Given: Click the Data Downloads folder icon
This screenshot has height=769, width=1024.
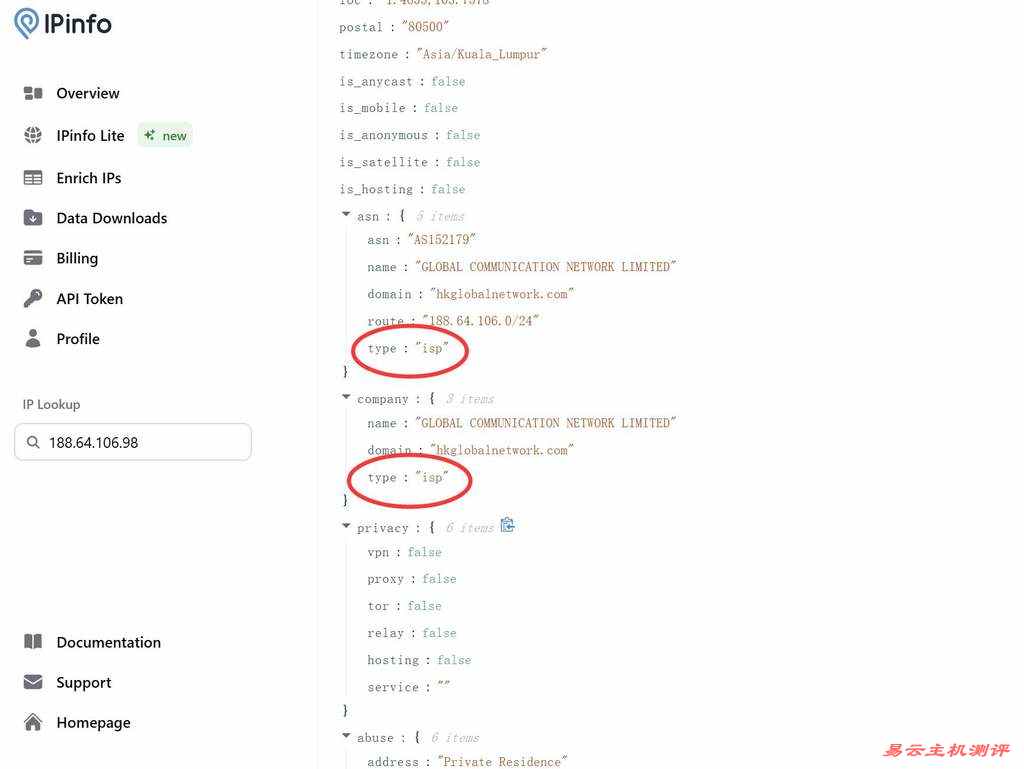Looking at the screenshot, I should point(33,217).
